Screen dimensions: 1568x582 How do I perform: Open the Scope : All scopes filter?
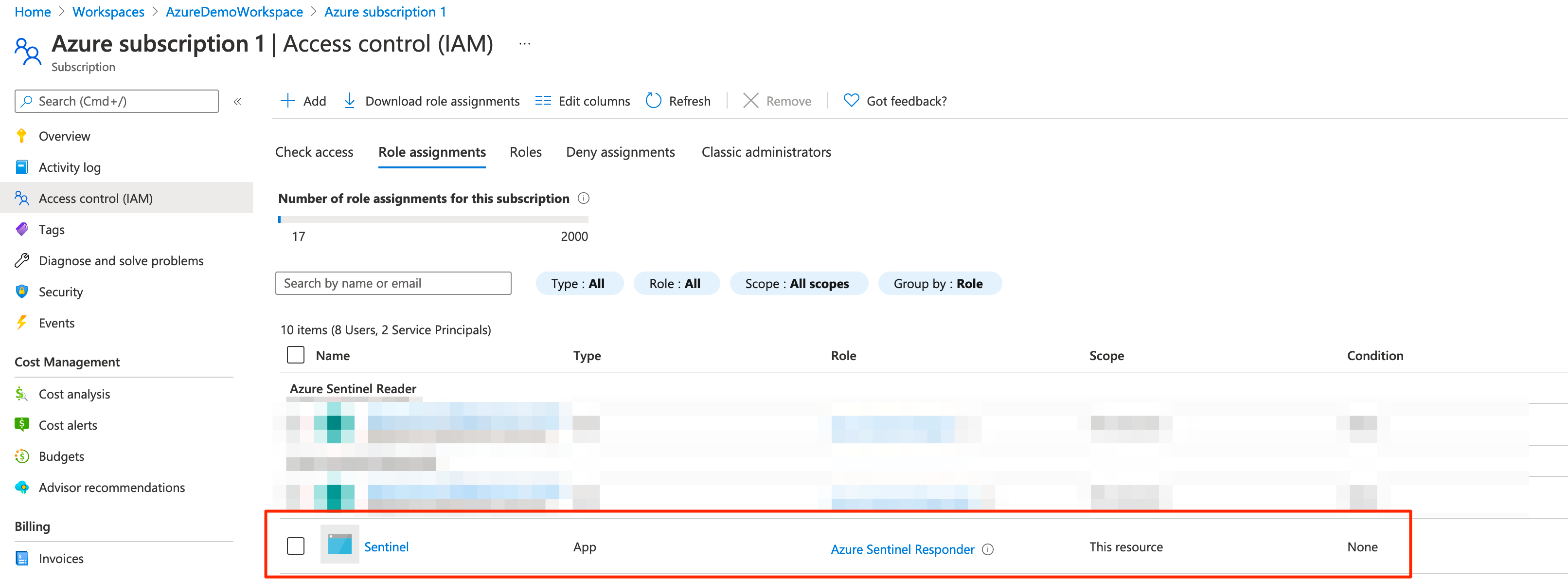coord(798,284)
